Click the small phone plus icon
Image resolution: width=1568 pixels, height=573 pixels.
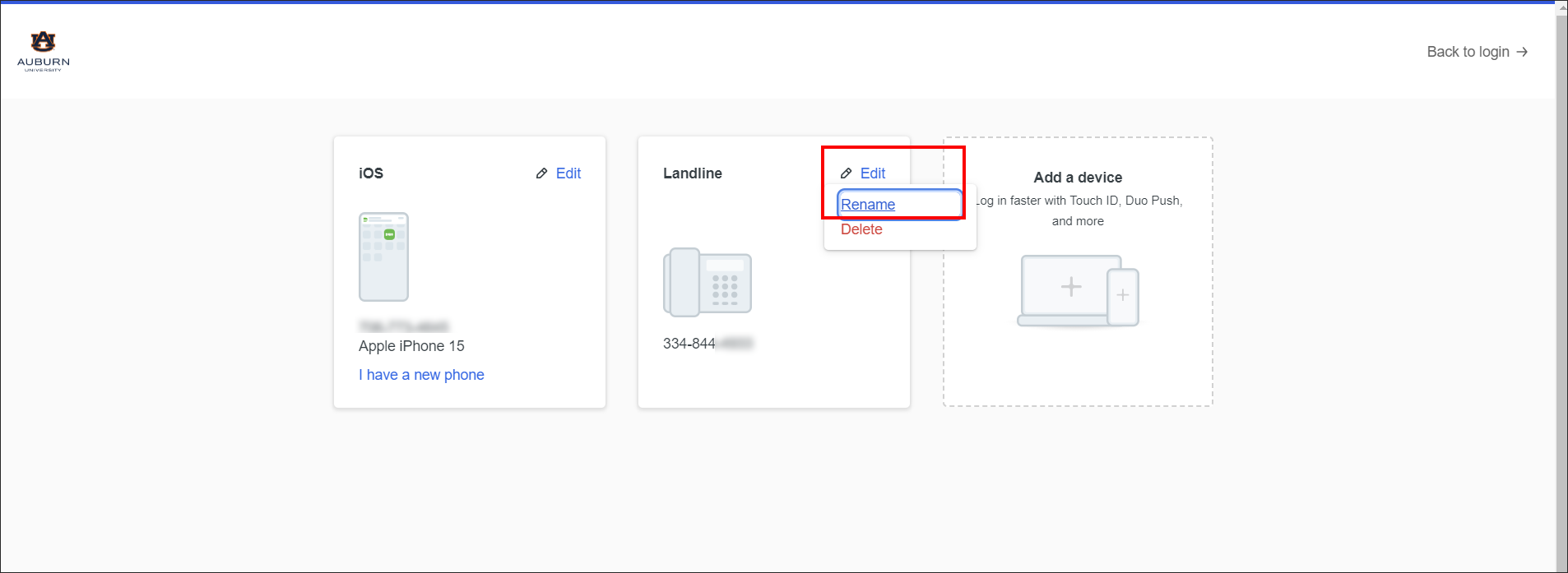1123,296
